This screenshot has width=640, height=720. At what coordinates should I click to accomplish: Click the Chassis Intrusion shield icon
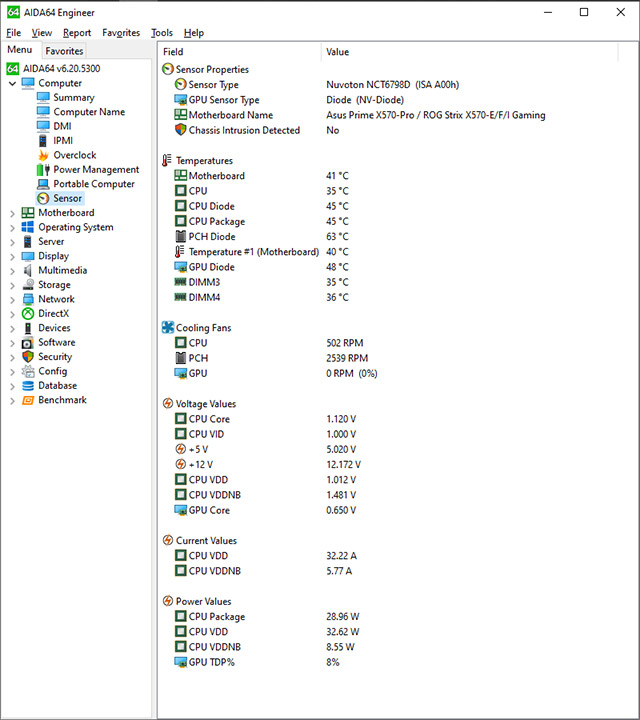(x=181, y=130)
